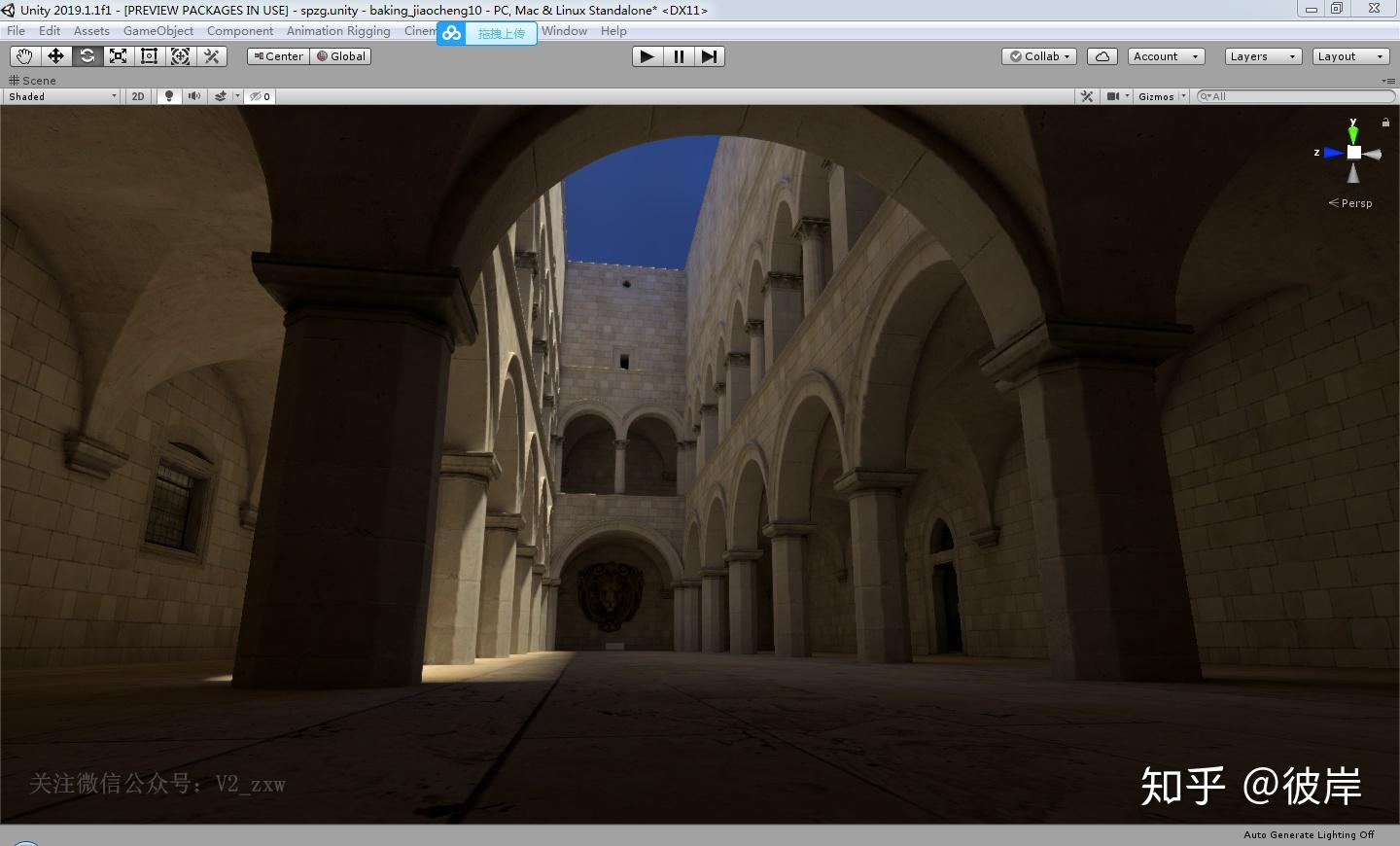Click the gray right gizmo cone
Viewport: 1400px width, 846px height.
(1372, 154)
